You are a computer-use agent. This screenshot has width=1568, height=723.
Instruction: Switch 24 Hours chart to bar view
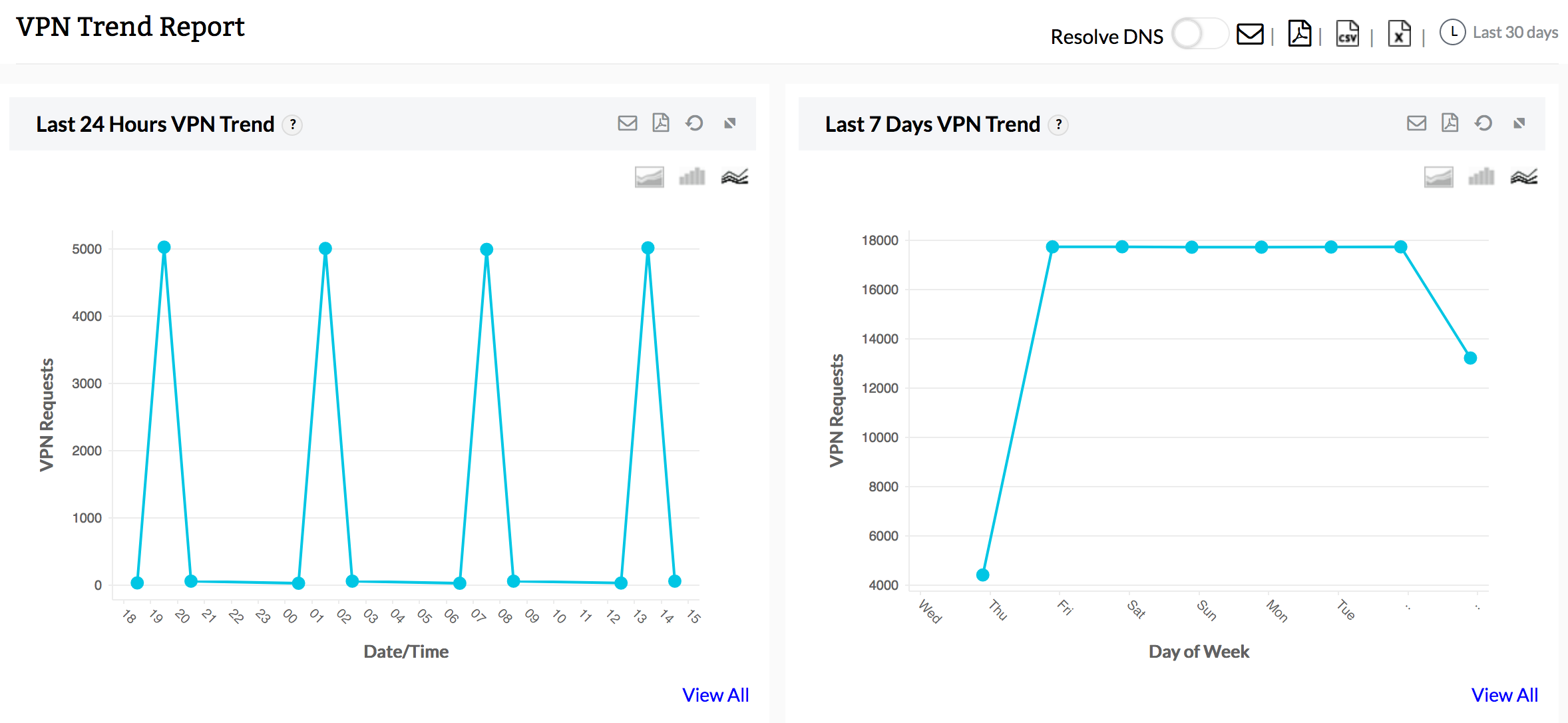[x=691, y=177]
